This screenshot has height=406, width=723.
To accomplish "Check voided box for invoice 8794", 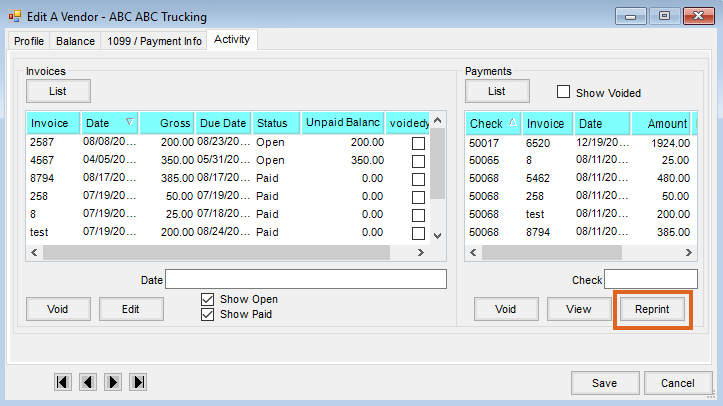I will (418, 179).
